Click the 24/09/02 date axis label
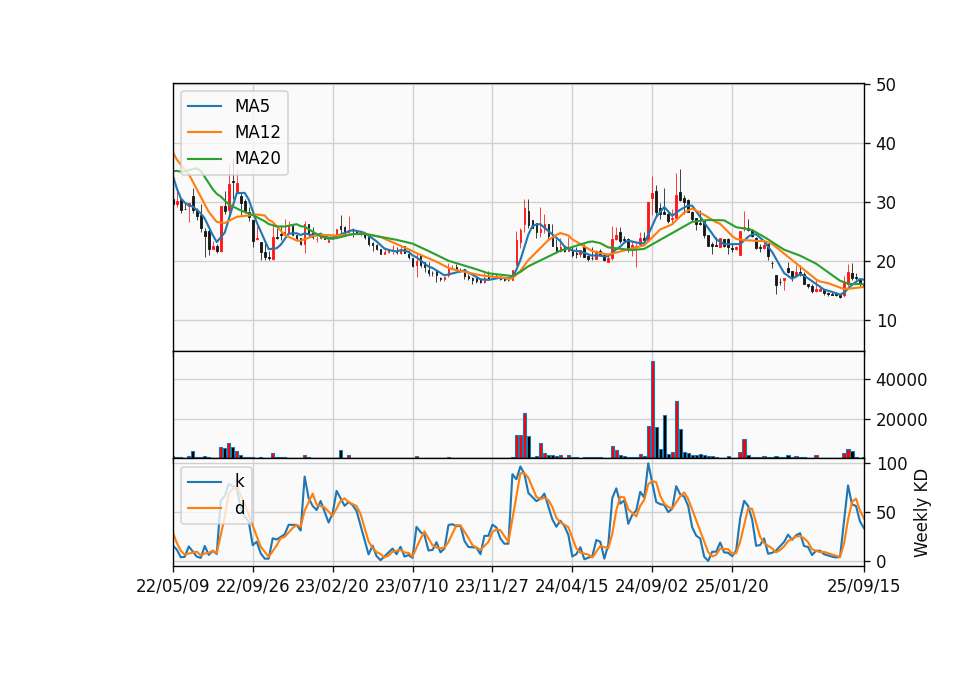The height and width of the screenshot is (690, 960). 651,586
